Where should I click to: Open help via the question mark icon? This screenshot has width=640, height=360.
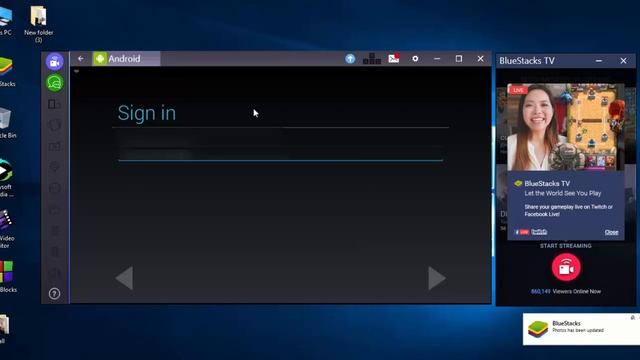coord(54,293)
